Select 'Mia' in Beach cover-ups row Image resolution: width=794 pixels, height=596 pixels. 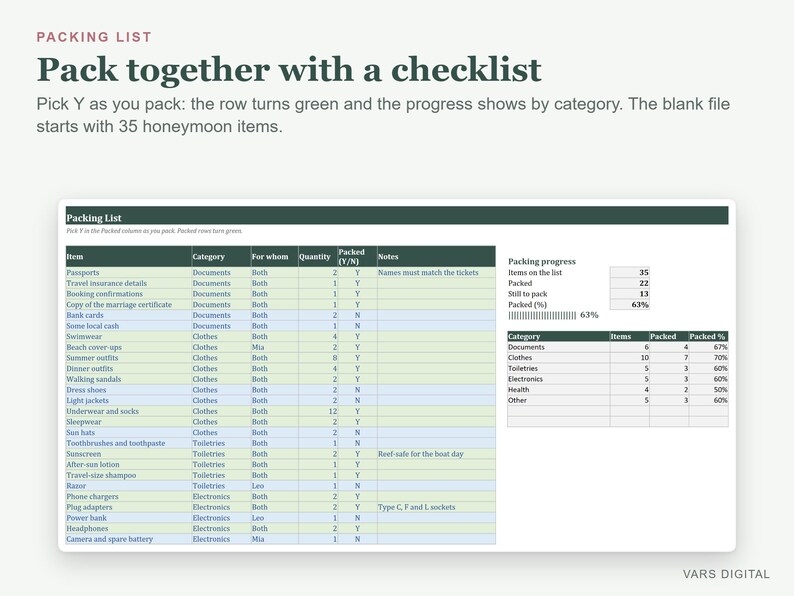274,347
